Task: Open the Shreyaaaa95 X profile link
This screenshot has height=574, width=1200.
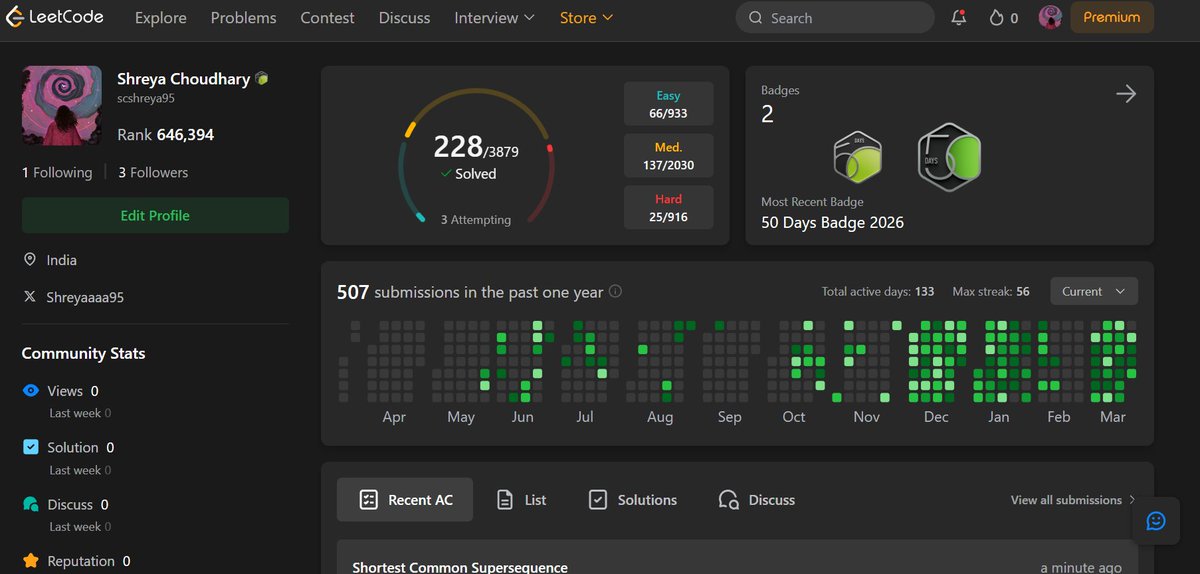Action: pyautogui.click(x=85, y=297)
